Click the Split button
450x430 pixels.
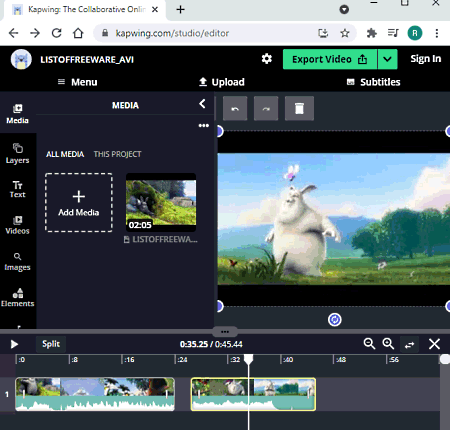(x=51, y=344)
